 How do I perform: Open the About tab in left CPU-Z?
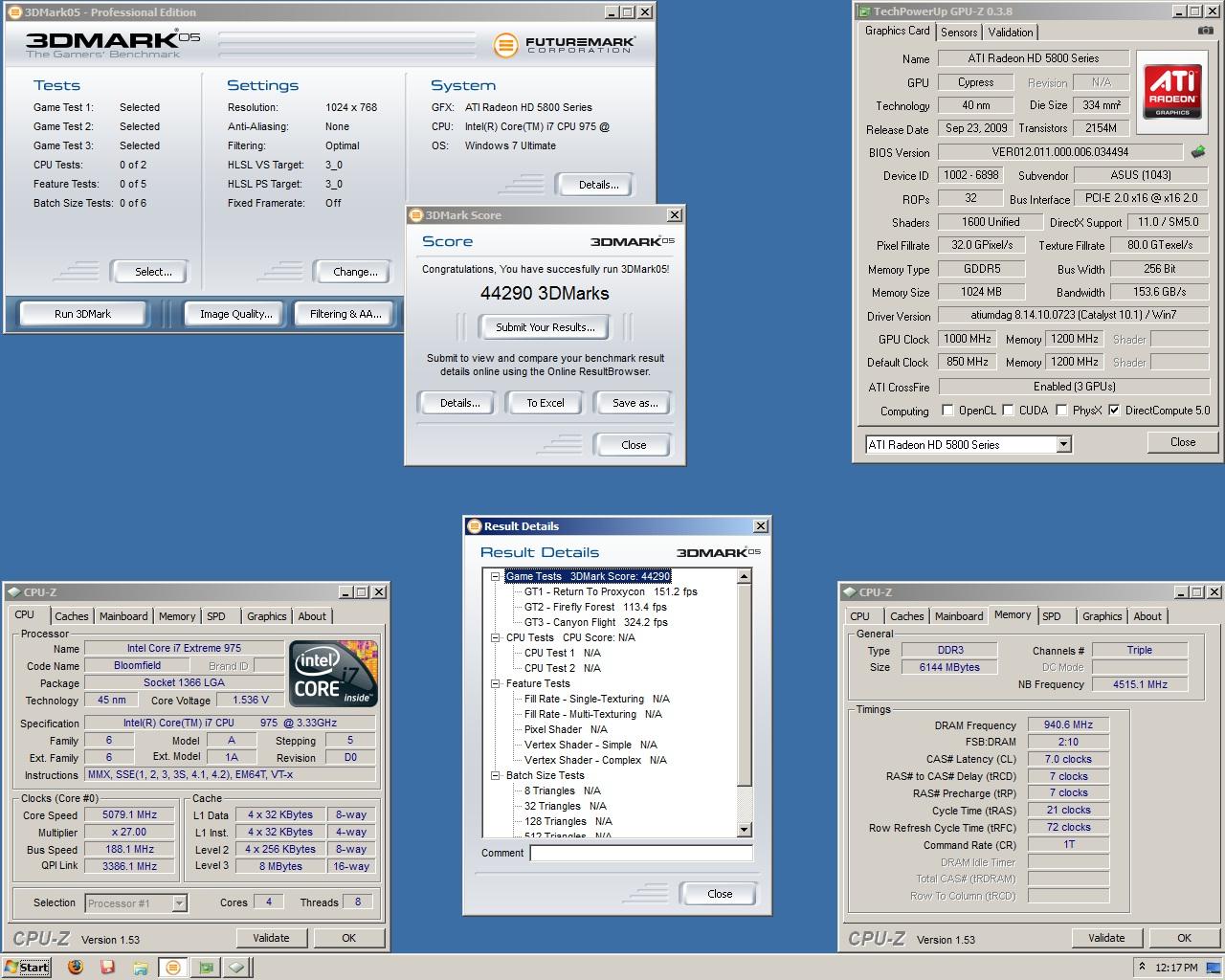click(x=312, y=616)
